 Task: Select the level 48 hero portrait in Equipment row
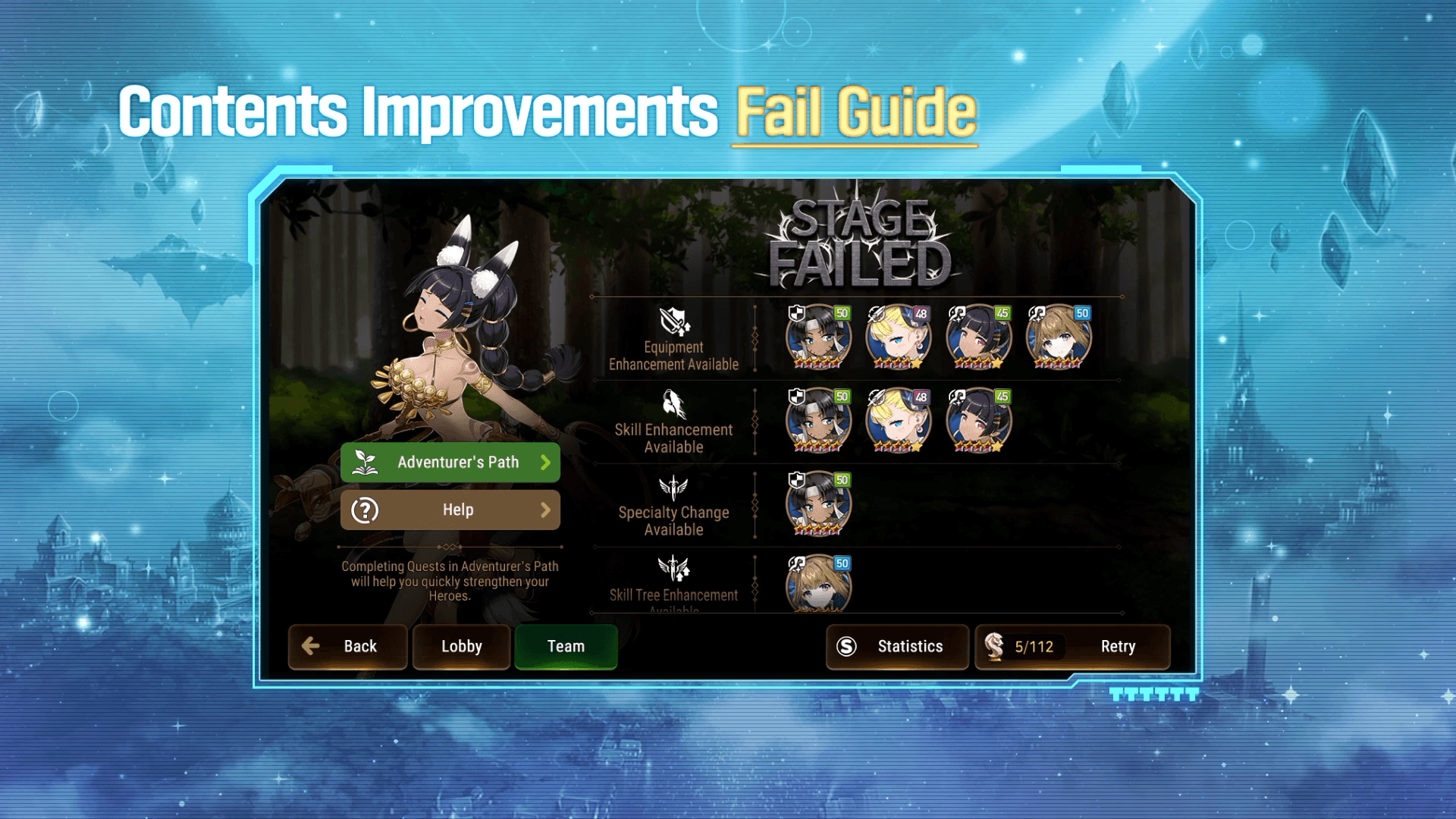(896, 337)
